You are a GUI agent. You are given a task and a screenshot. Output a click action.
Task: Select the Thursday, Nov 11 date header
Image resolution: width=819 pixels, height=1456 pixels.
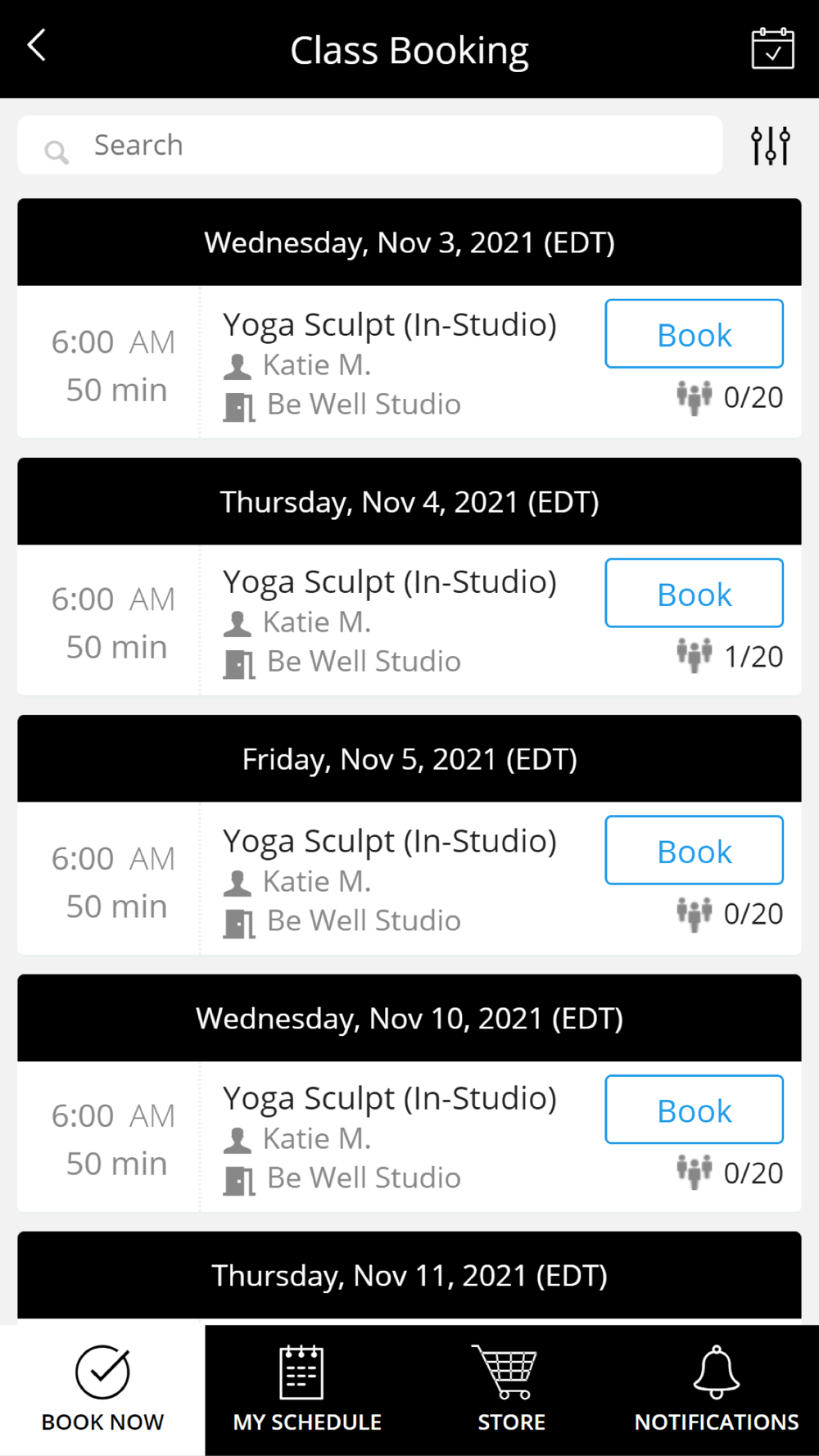[409, 1275]
